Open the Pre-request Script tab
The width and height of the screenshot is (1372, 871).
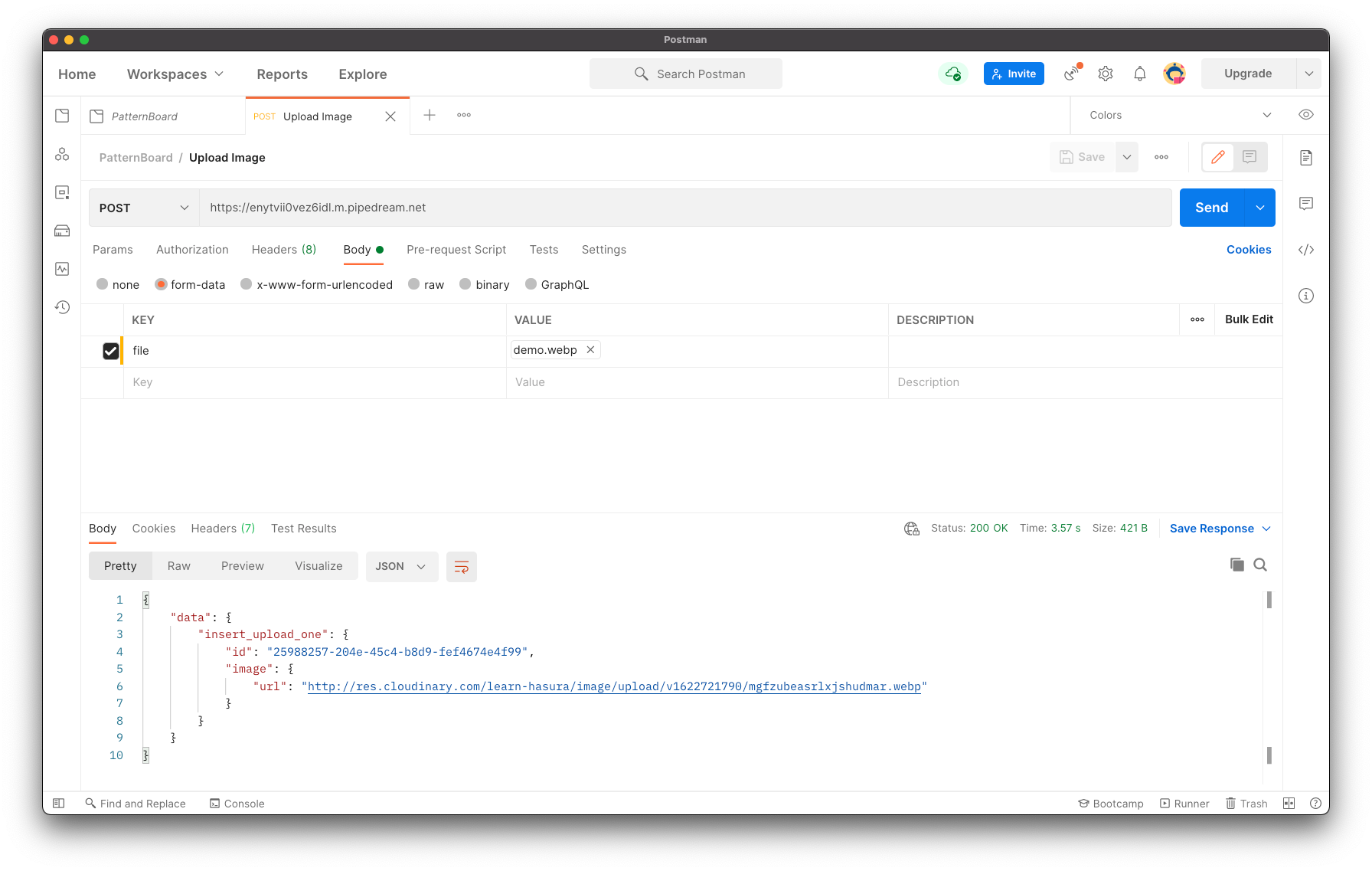(x=456, y=250)
